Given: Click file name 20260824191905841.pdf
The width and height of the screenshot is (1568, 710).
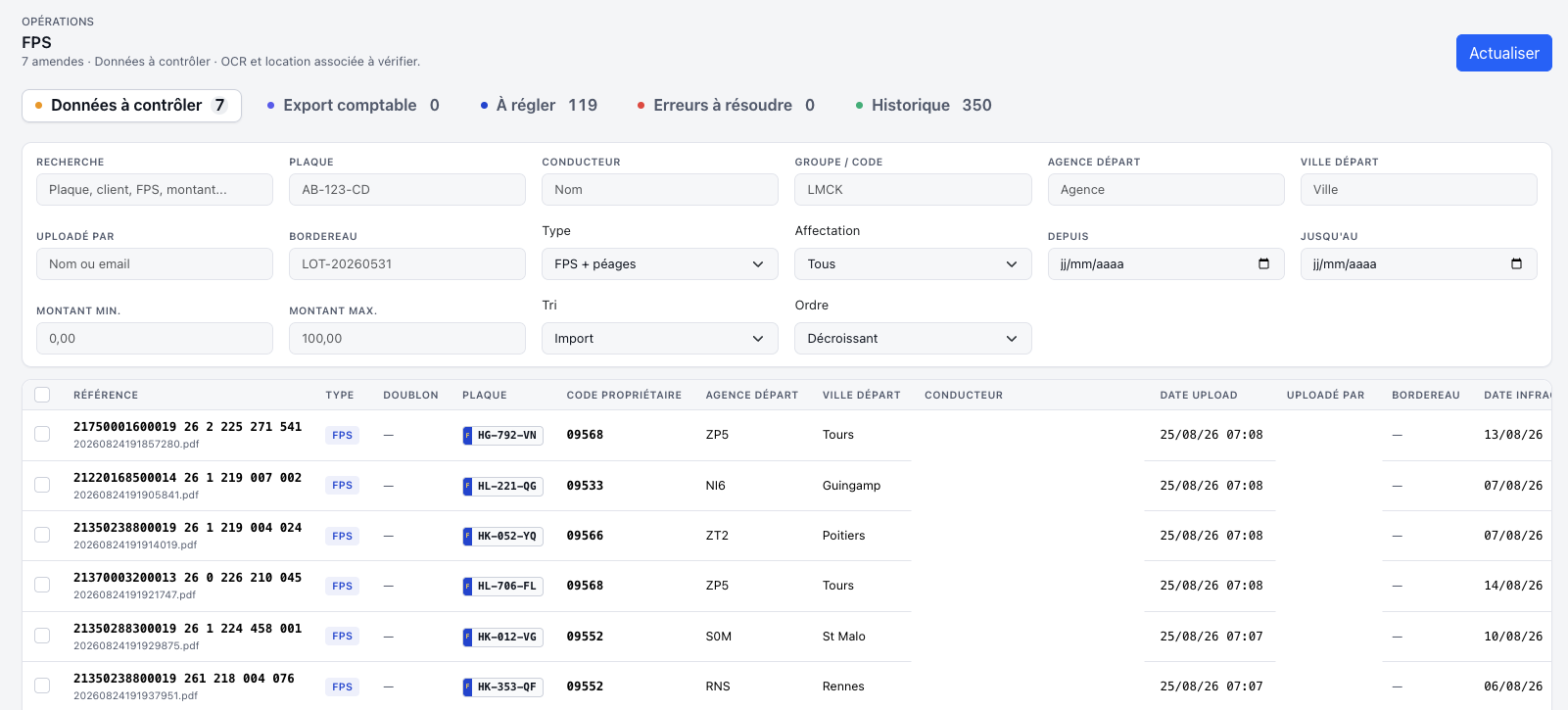Looking at the screenshot, I should [136, 496].
